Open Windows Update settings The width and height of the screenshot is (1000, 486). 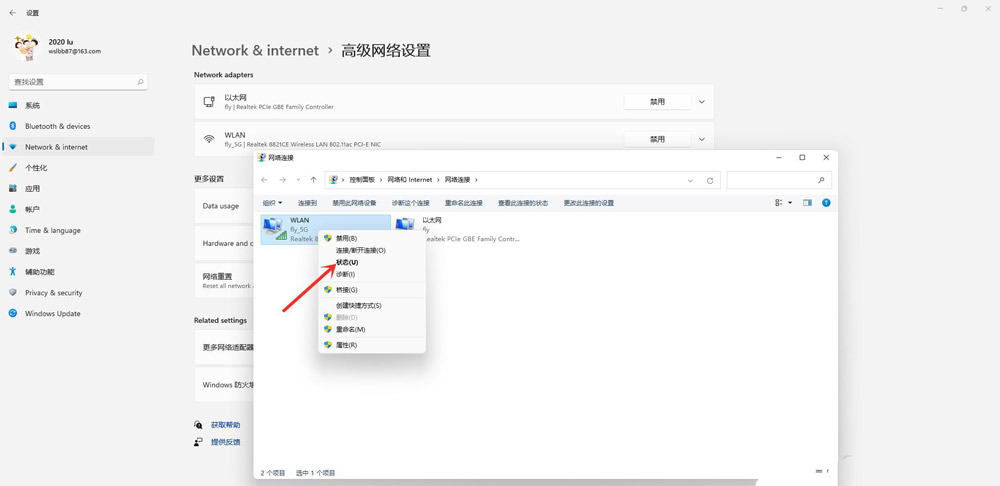(78, 314)
